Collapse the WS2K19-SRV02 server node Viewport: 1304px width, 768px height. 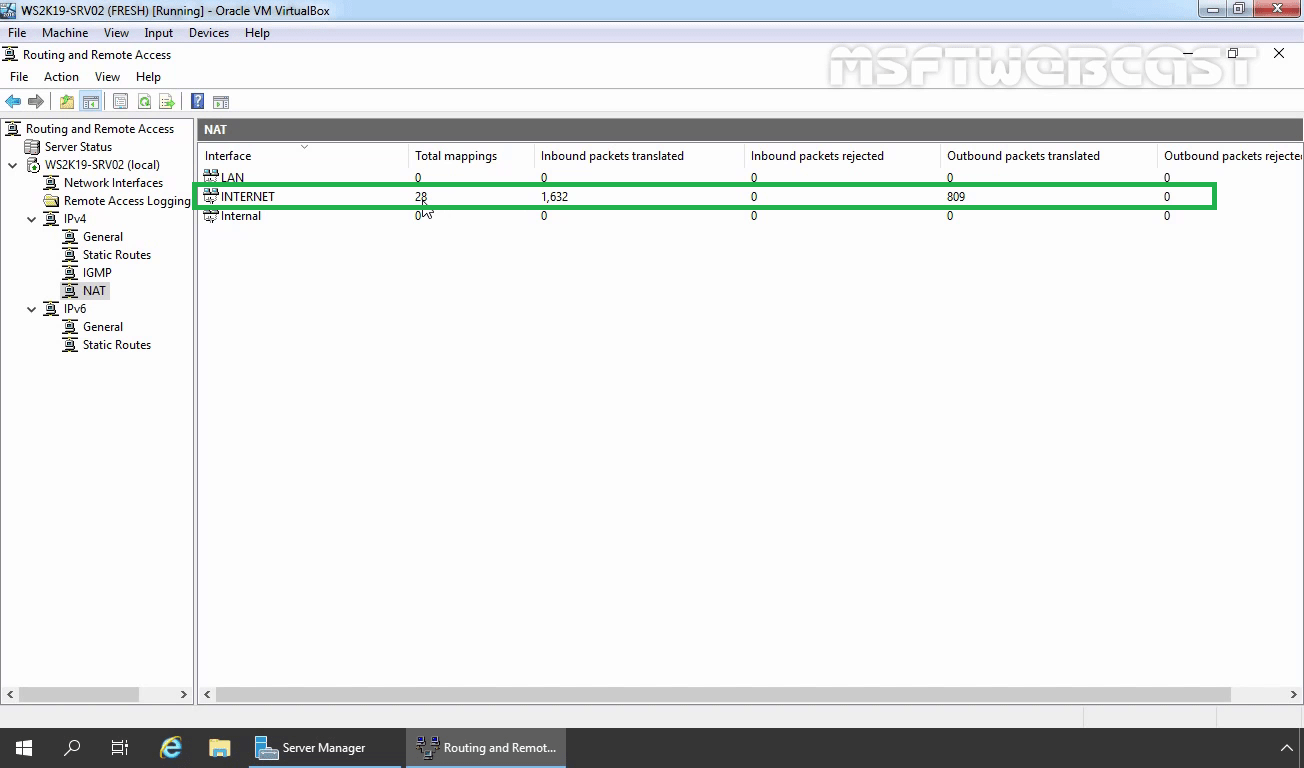pos(13,164)
